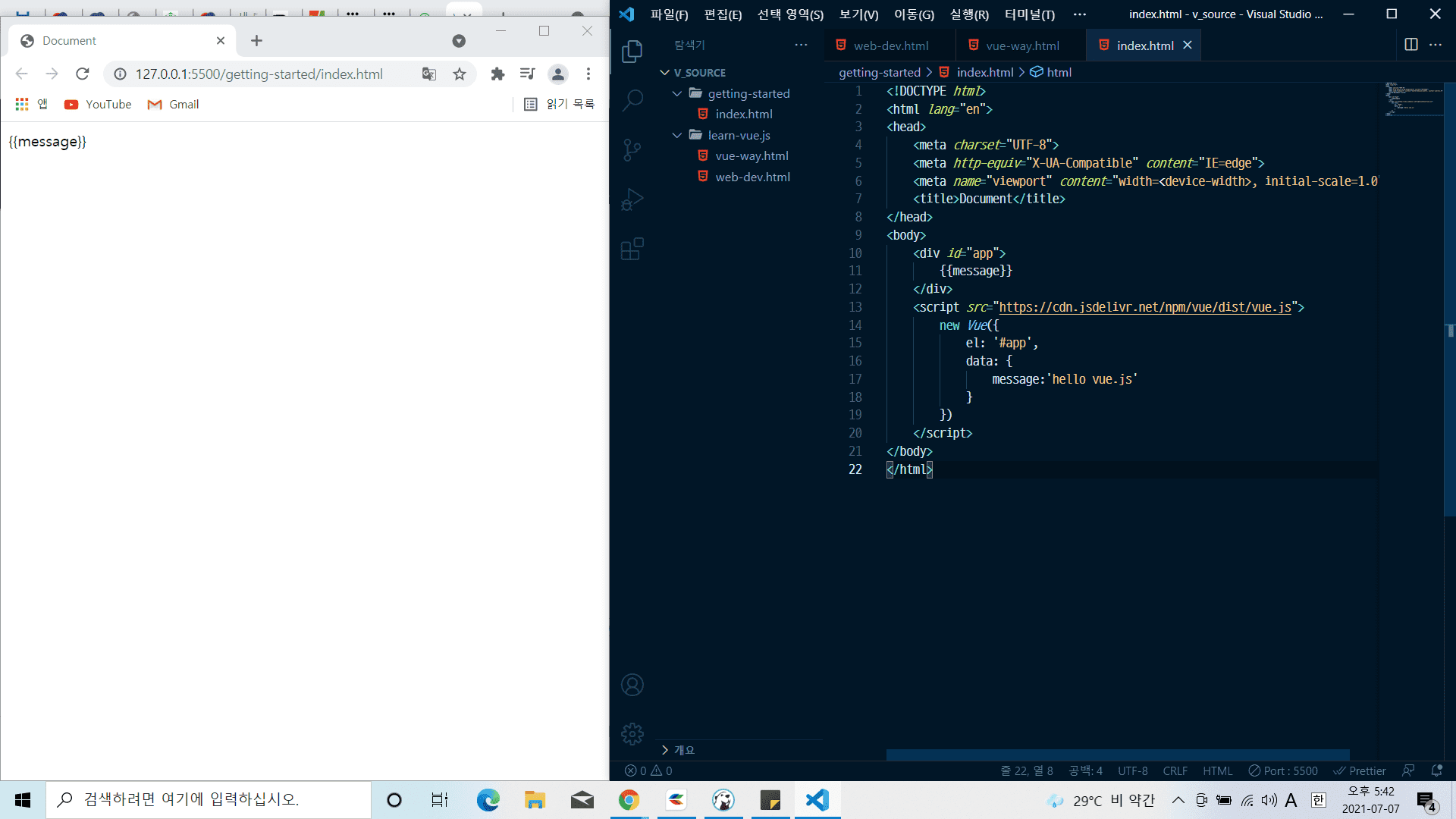Click the Chrome address bar URL
The width and height of the screenshot is (1456, 819).
[259, 74]
